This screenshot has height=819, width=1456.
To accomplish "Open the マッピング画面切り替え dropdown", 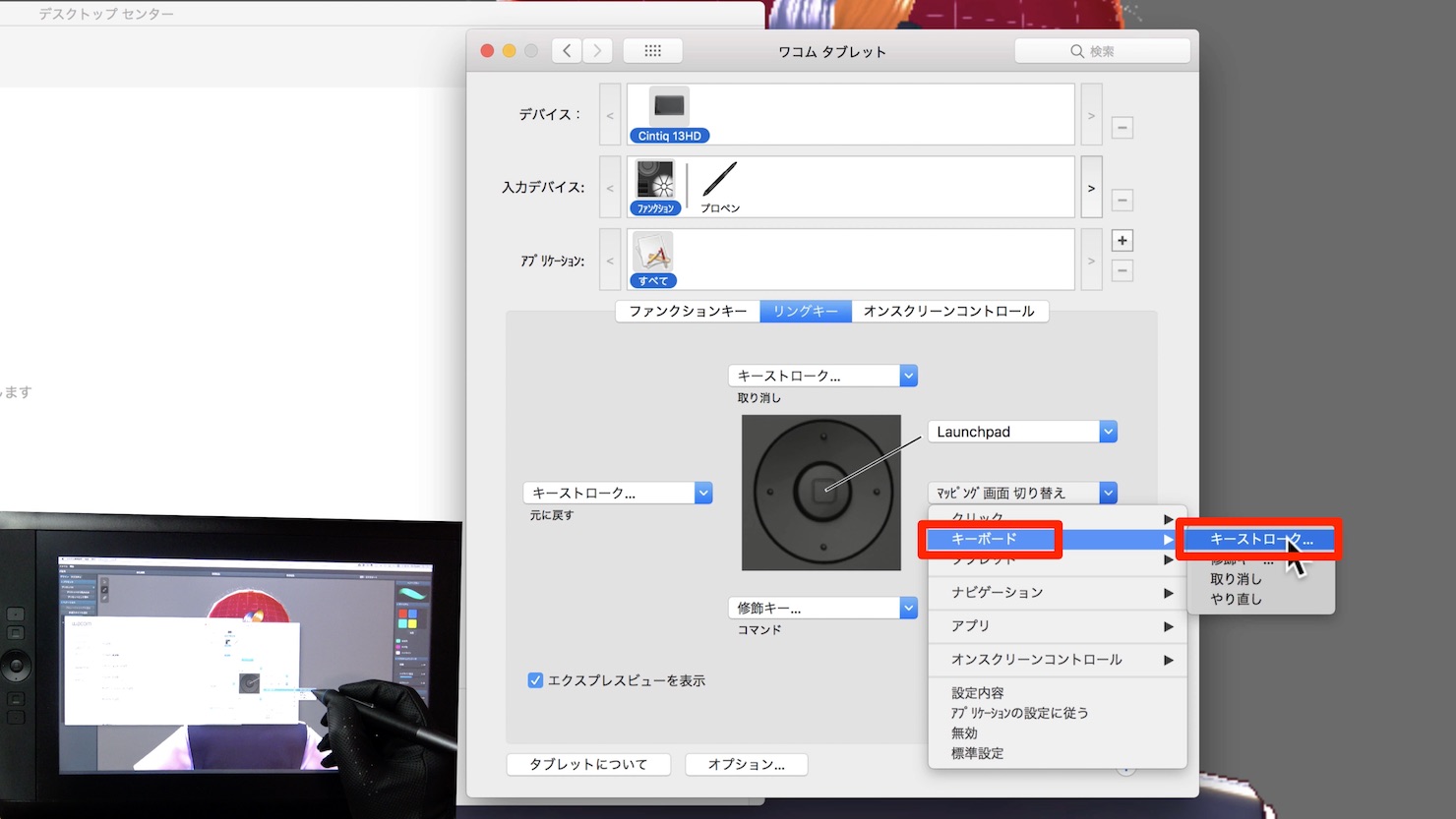I will point(1022,493).
